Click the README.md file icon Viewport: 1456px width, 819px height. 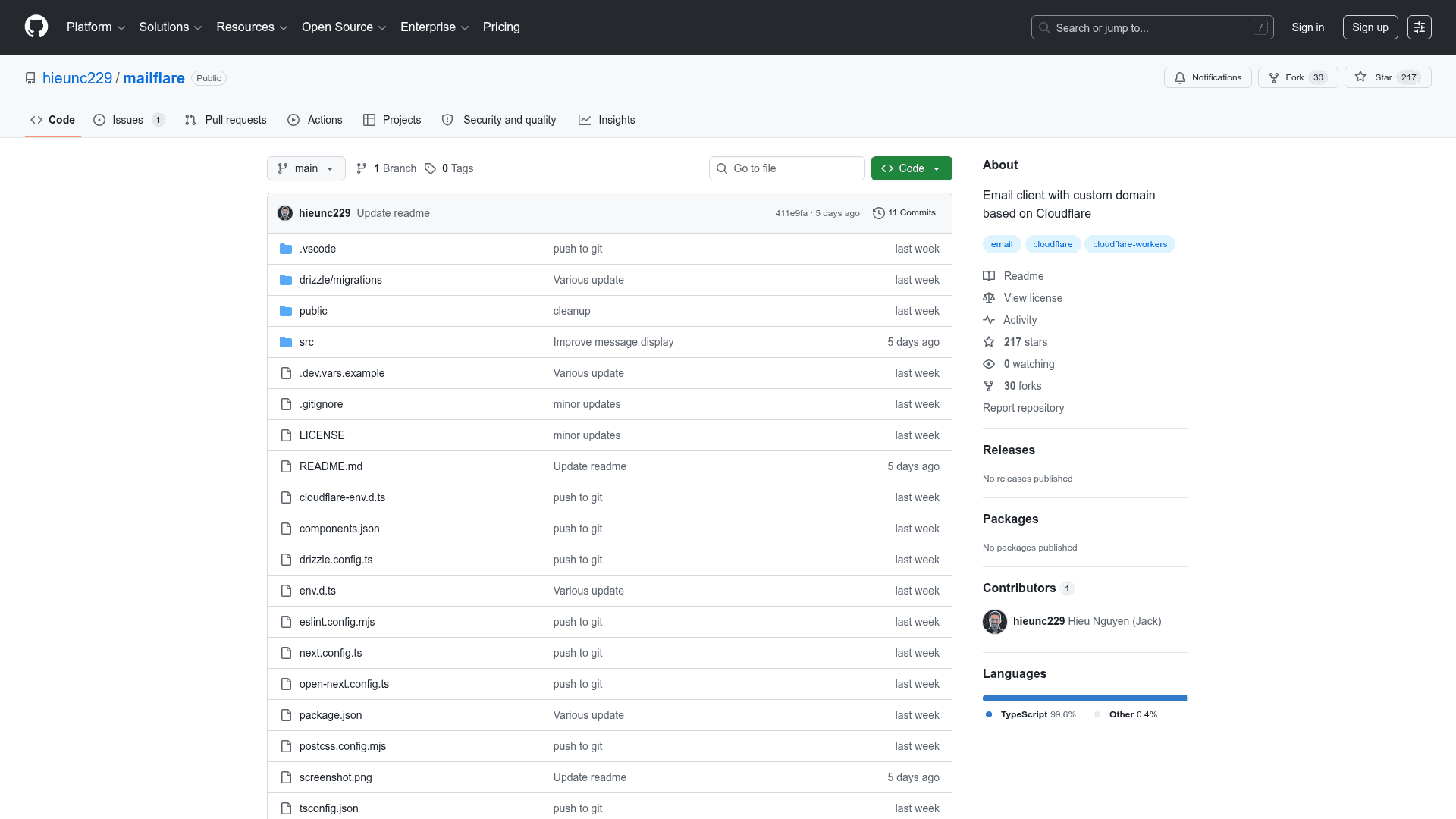[286, 466]
